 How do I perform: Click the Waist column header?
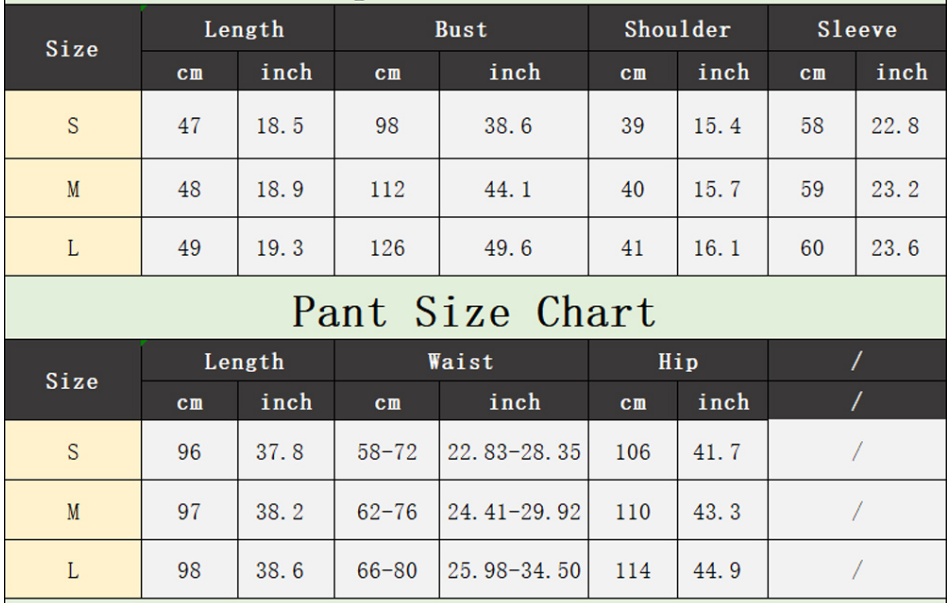point(461,362)
